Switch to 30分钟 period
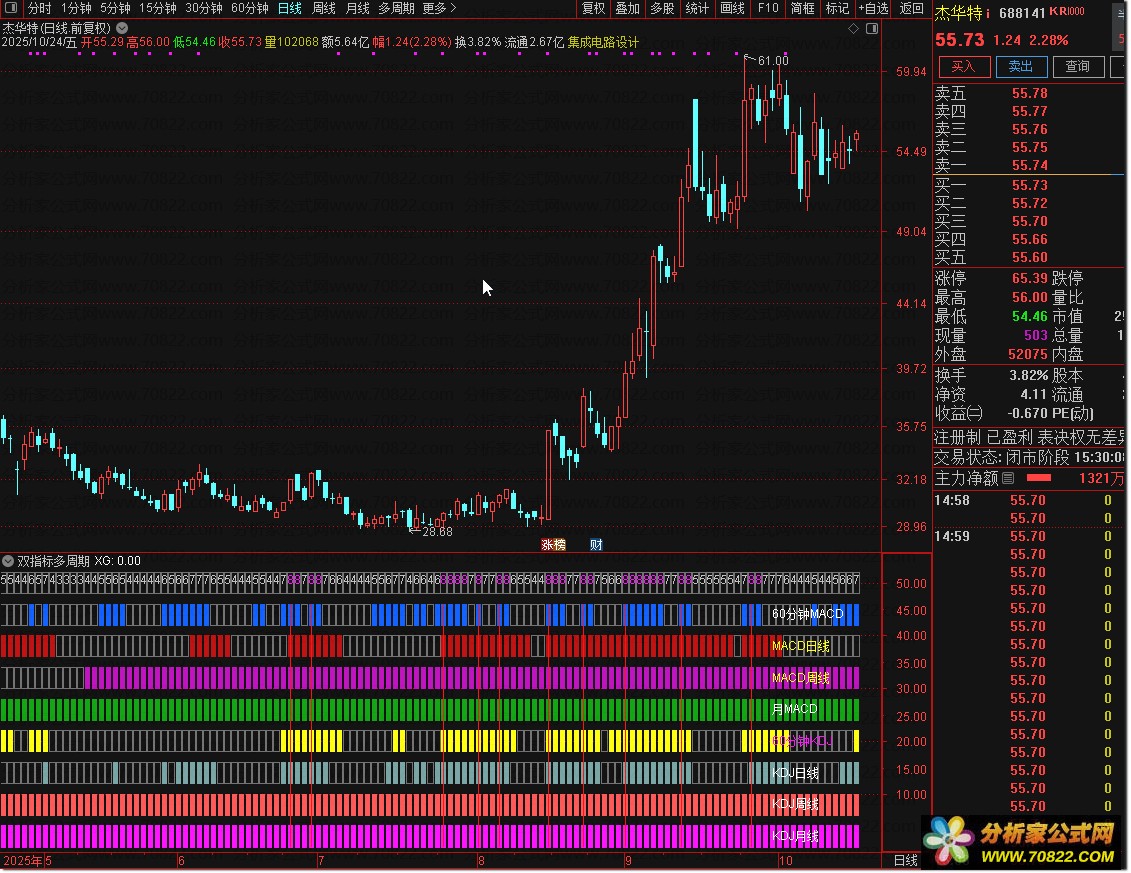 tap(203, 8)
